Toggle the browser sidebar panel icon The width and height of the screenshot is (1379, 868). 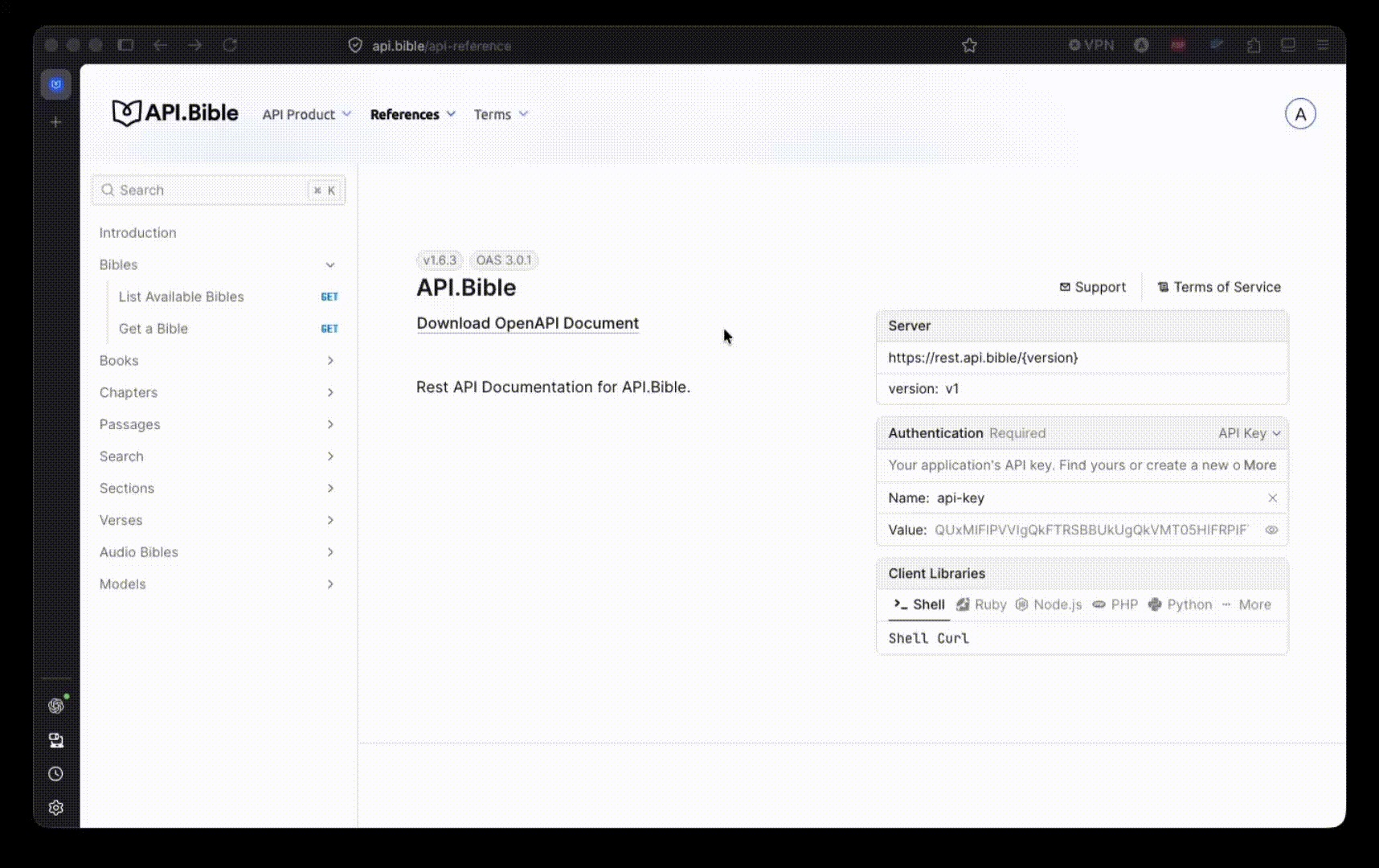click(x=125, y=45)
